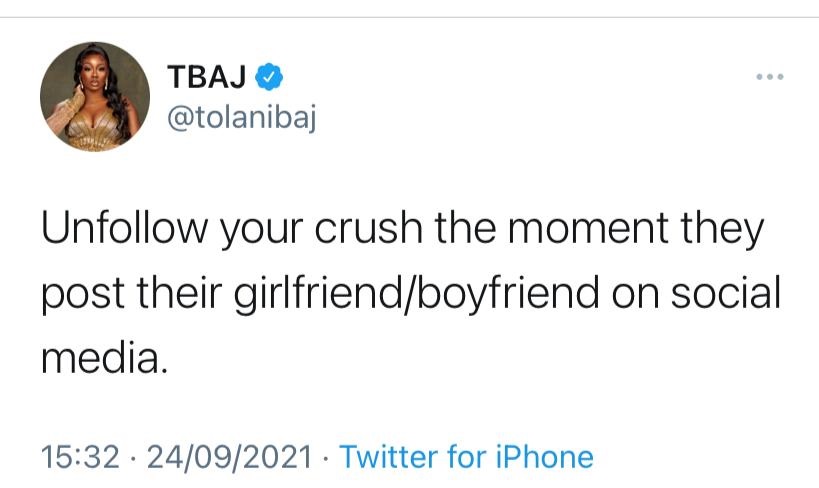Open the three-dot more options menu
Screen dimensions: 819x488
[769, 77]
